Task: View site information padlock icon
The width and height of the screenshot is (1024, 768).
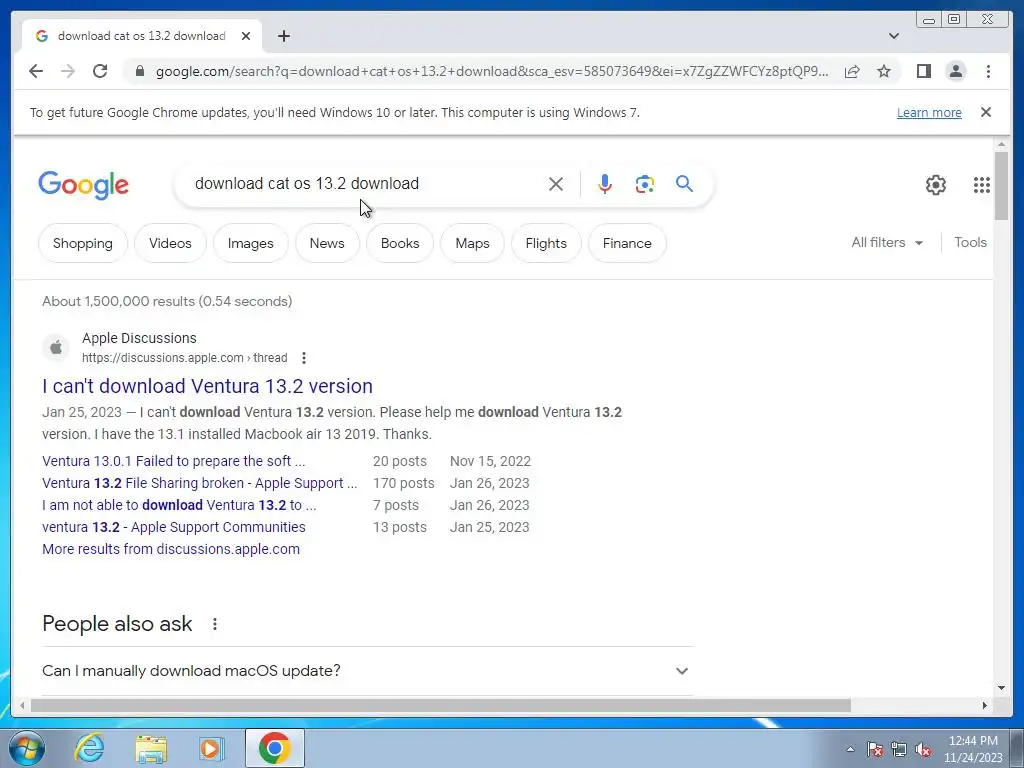Action: click(140, 71)
